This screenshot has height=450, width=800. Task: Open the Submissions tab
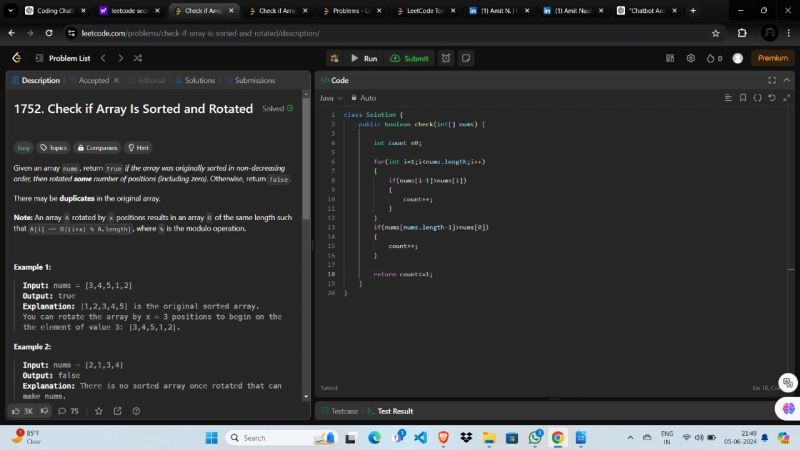point(251,80)
